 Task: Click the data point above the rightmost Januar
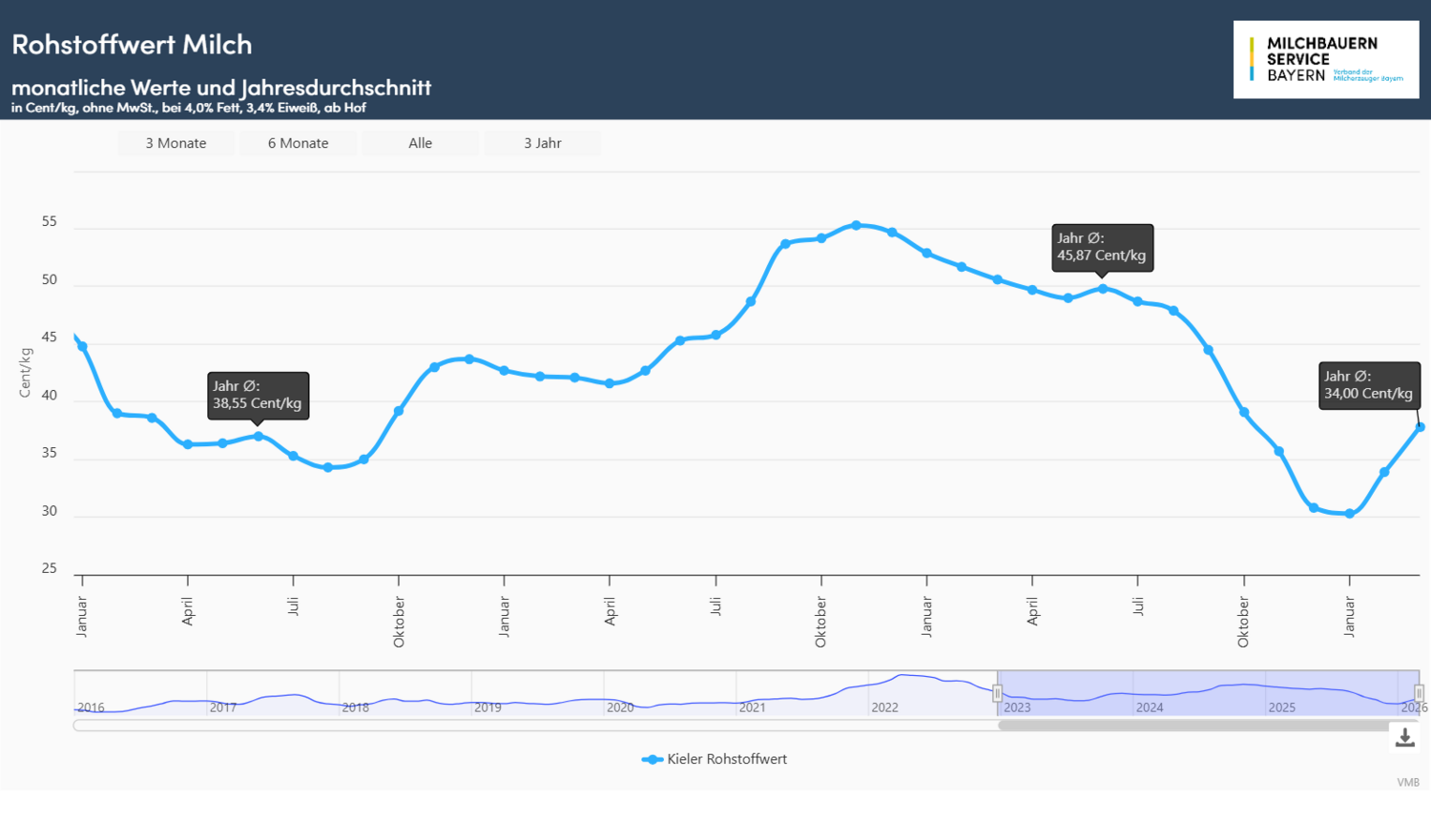click(x=1349, y=514)
